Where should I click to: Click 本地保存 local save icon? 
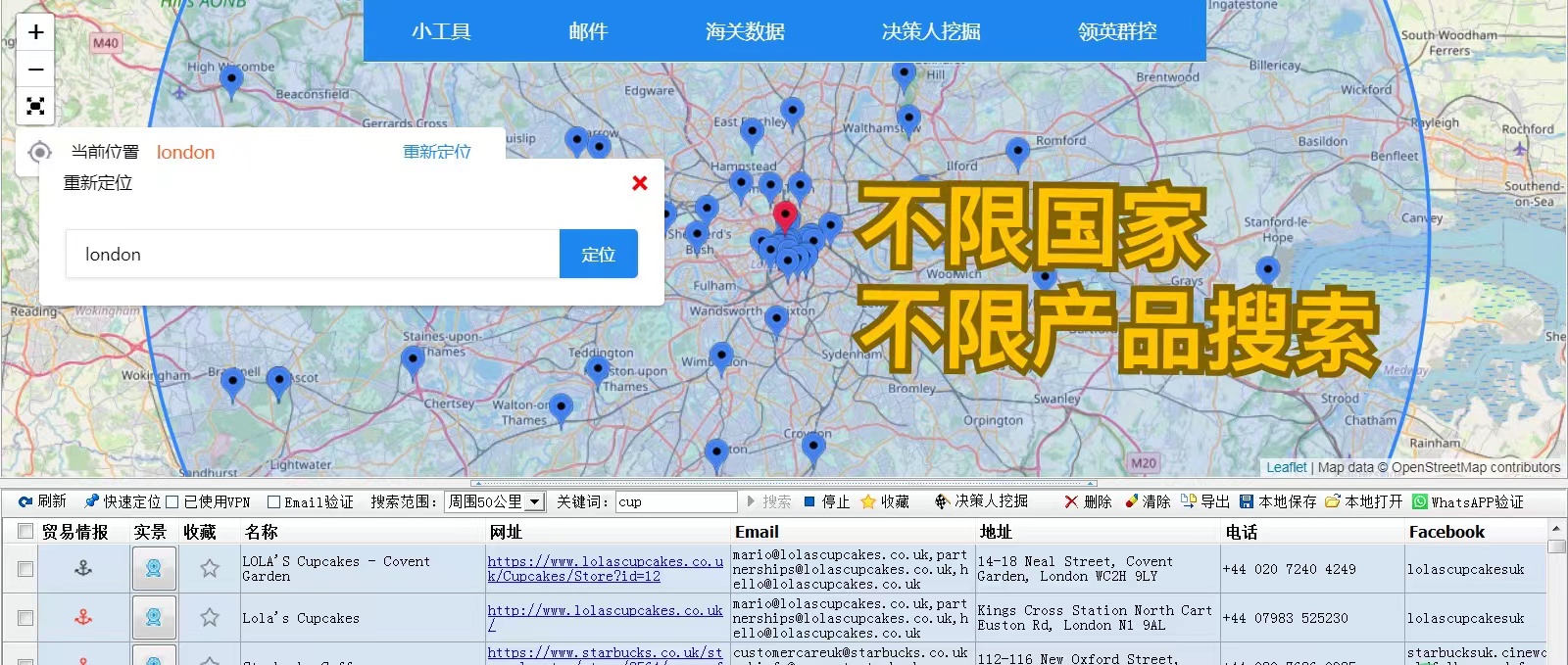[x=1247, y=501]
